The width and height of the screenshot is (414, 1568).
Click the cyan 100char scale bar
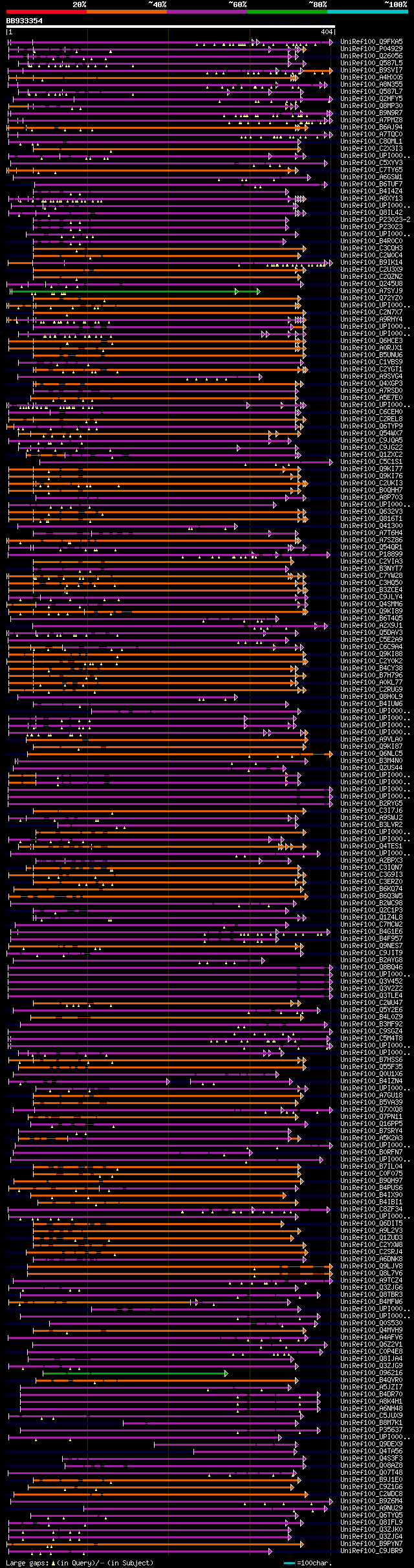289,1563
